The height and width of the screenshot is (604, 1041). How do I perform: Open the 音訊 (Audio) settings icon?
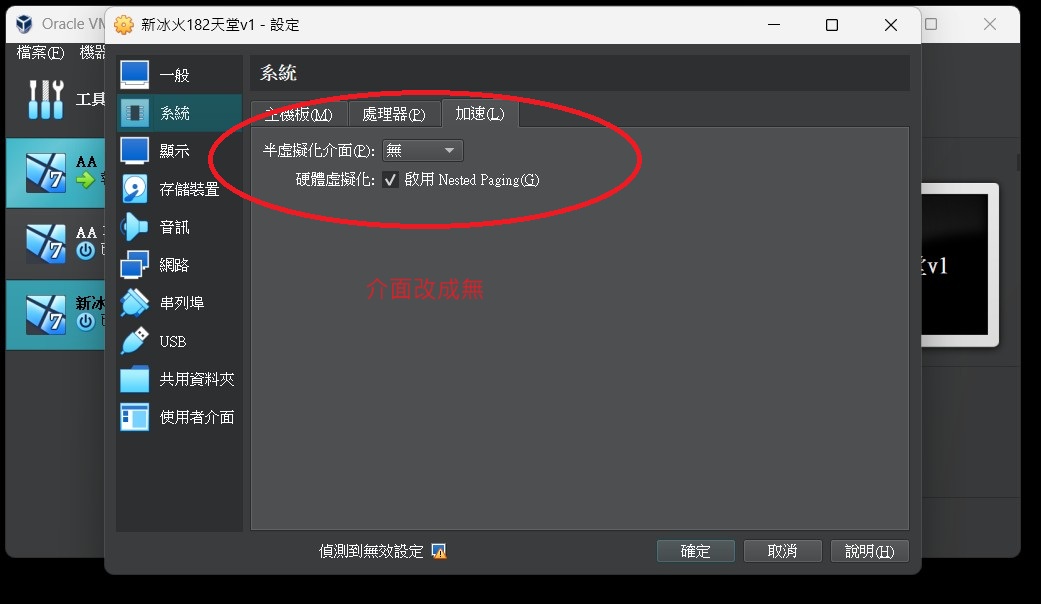tap(135, 227)
